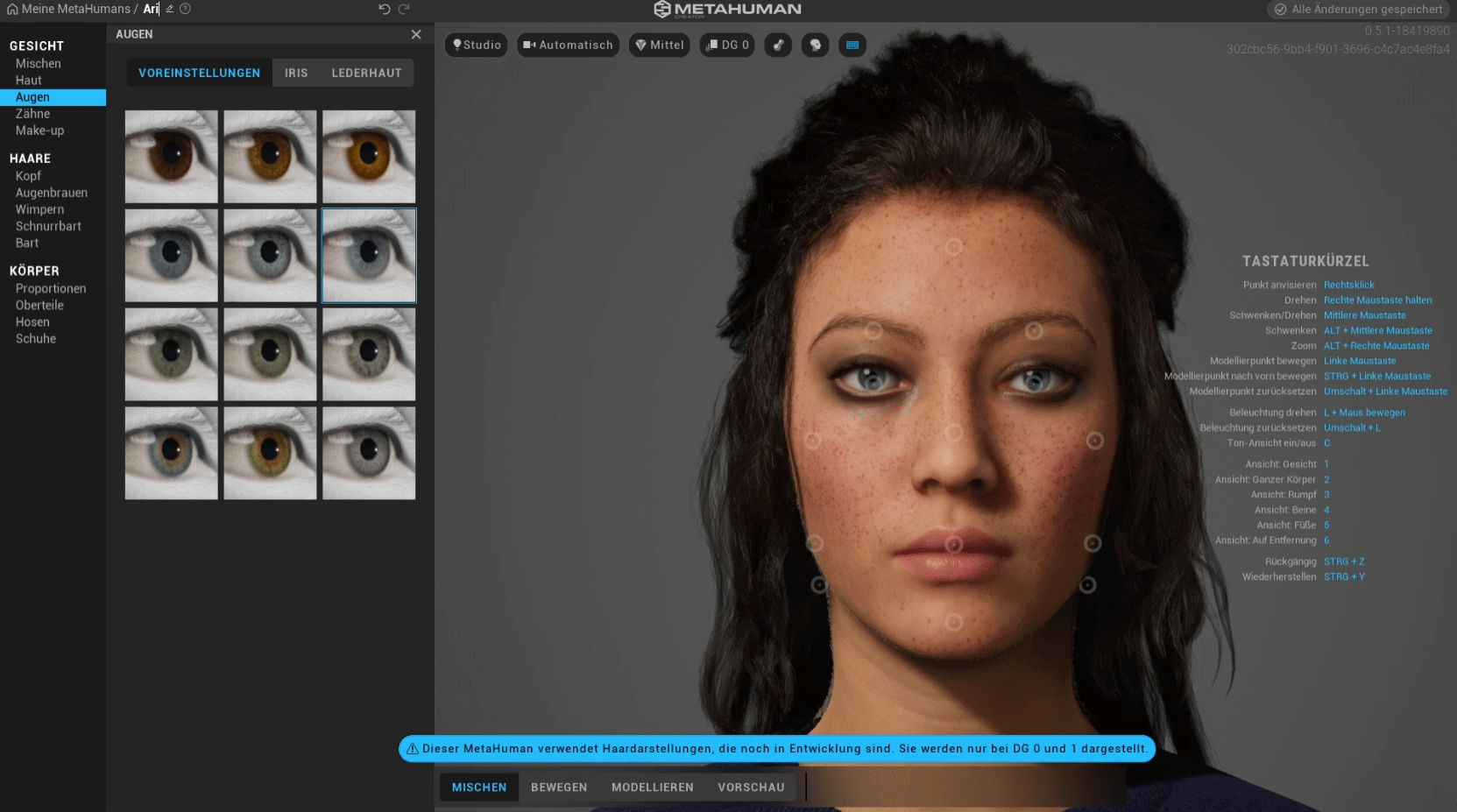1457x812 pixels.
Task: Toggle the keyboard shortcuts overlay icon
Action: (852, 45)
